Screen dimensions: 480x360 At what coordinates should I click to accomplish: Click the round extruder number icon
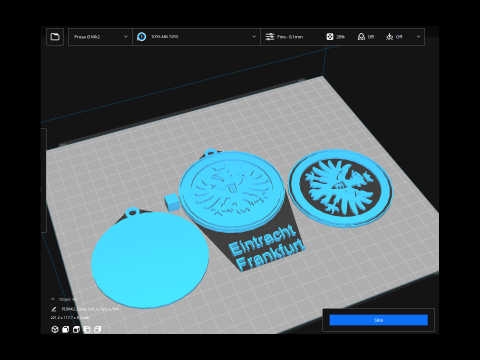pos(142,37)
